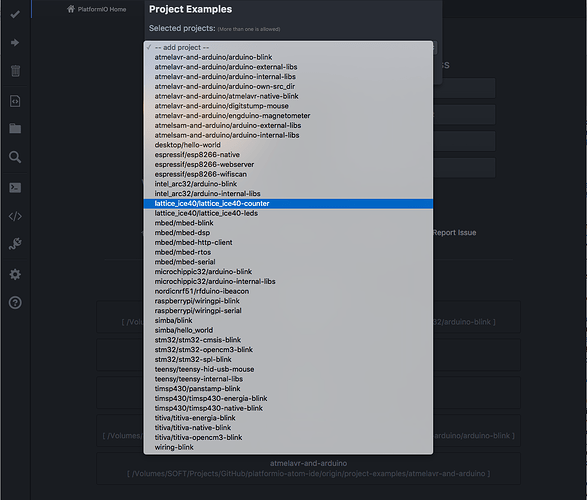
Task: Click the search magnifier icon in sidebar
Action: 15,157
